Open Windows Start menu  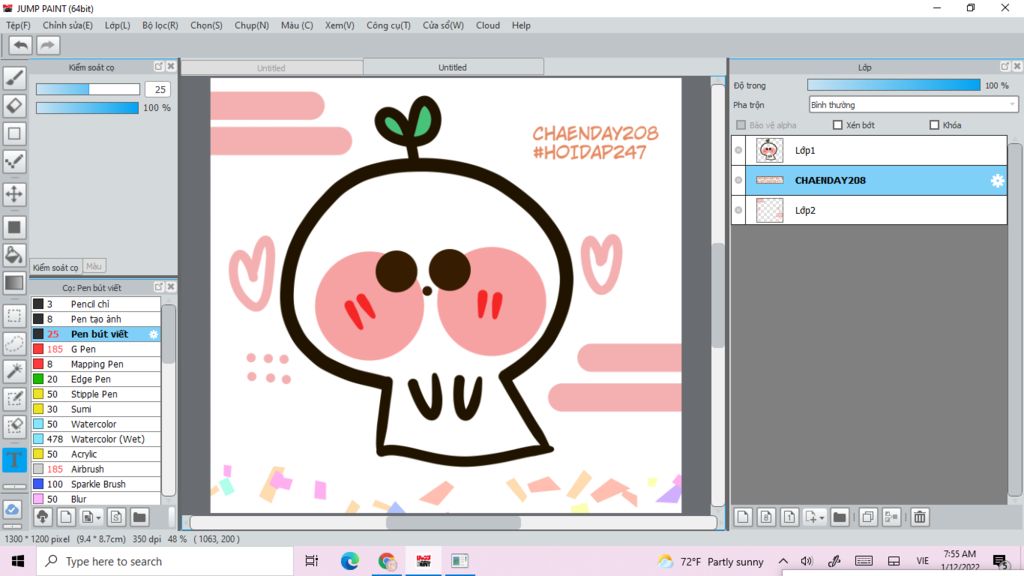(x=18, y=561)
